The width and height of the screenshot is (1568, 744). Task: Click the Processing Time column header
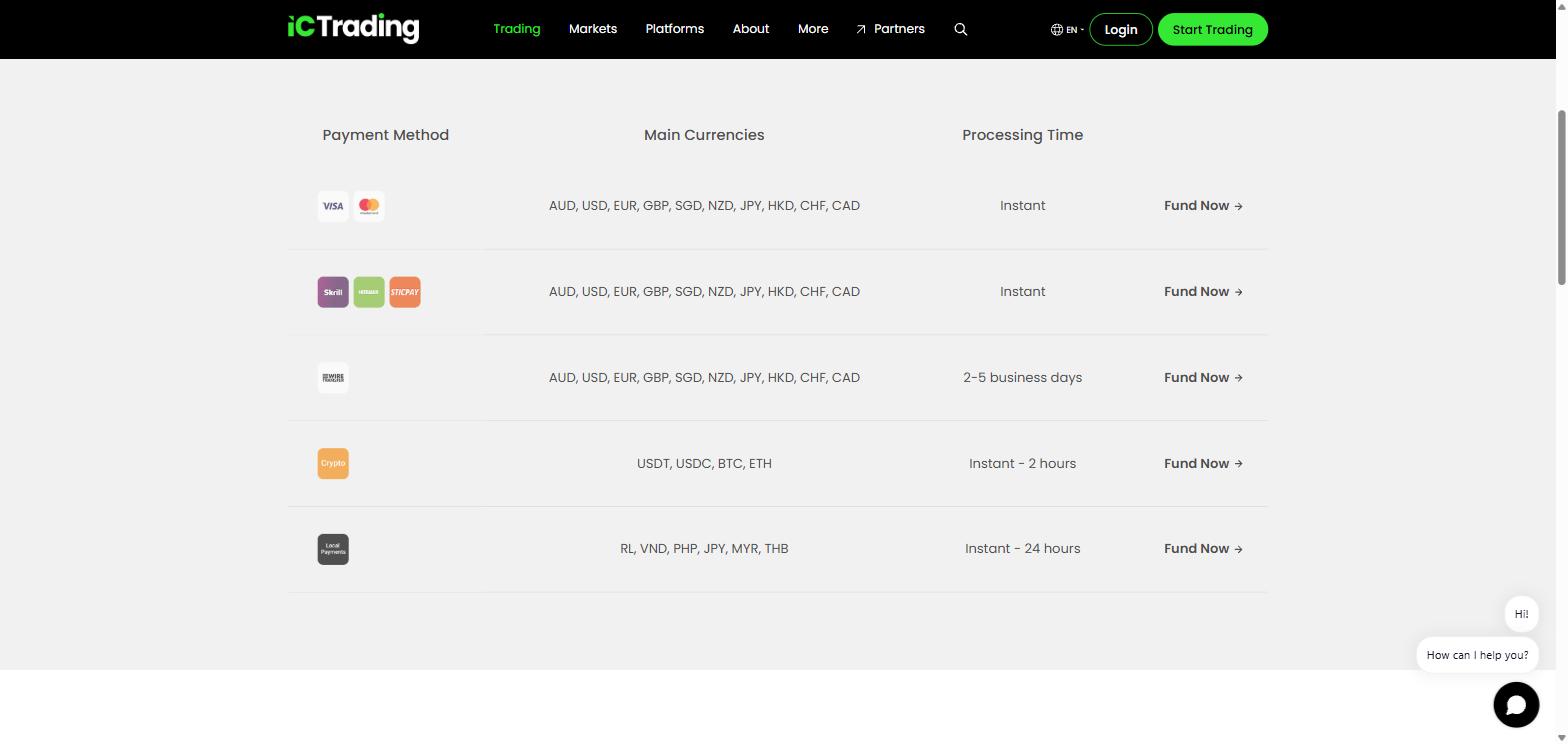coord(1023,135)
